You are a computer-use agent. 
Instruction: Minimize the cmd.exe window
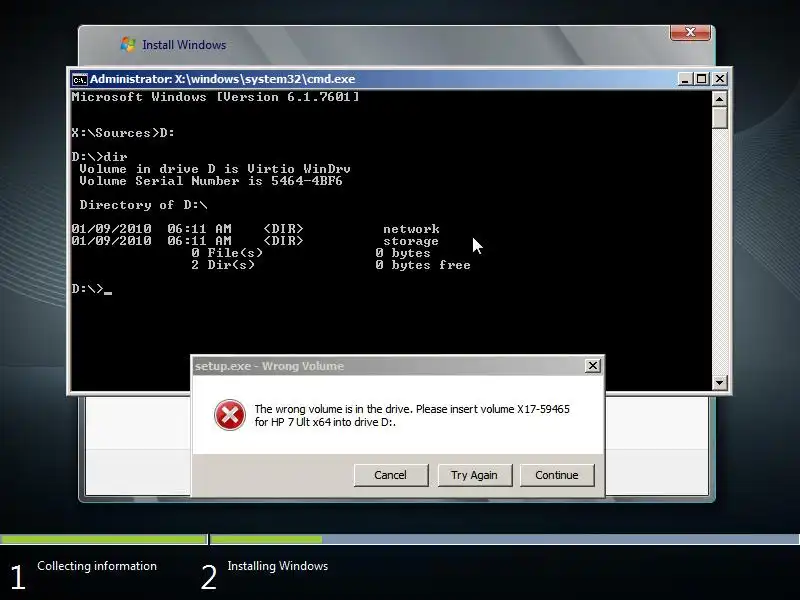(x=685, y=79)
